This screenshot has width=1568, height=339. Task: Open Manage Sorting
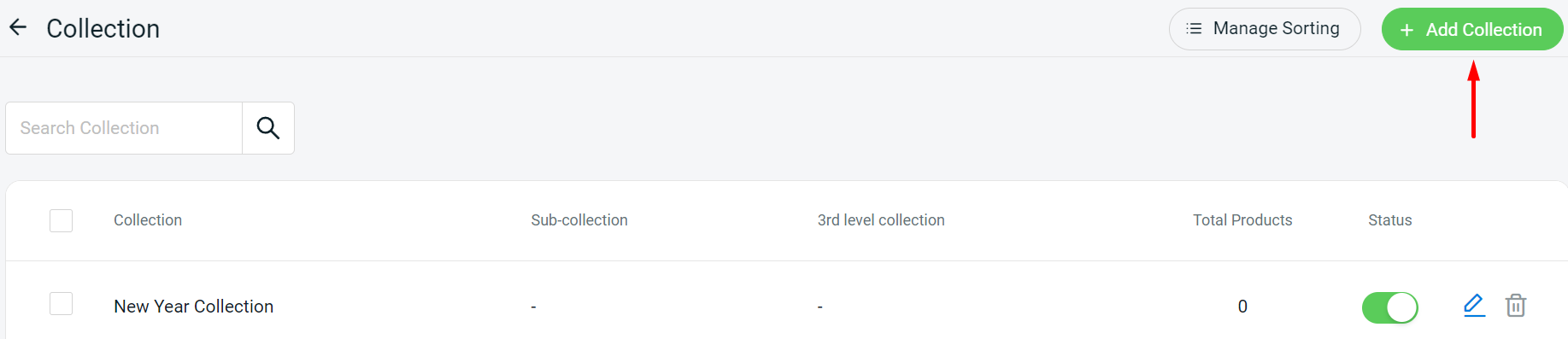[1265, 29]
